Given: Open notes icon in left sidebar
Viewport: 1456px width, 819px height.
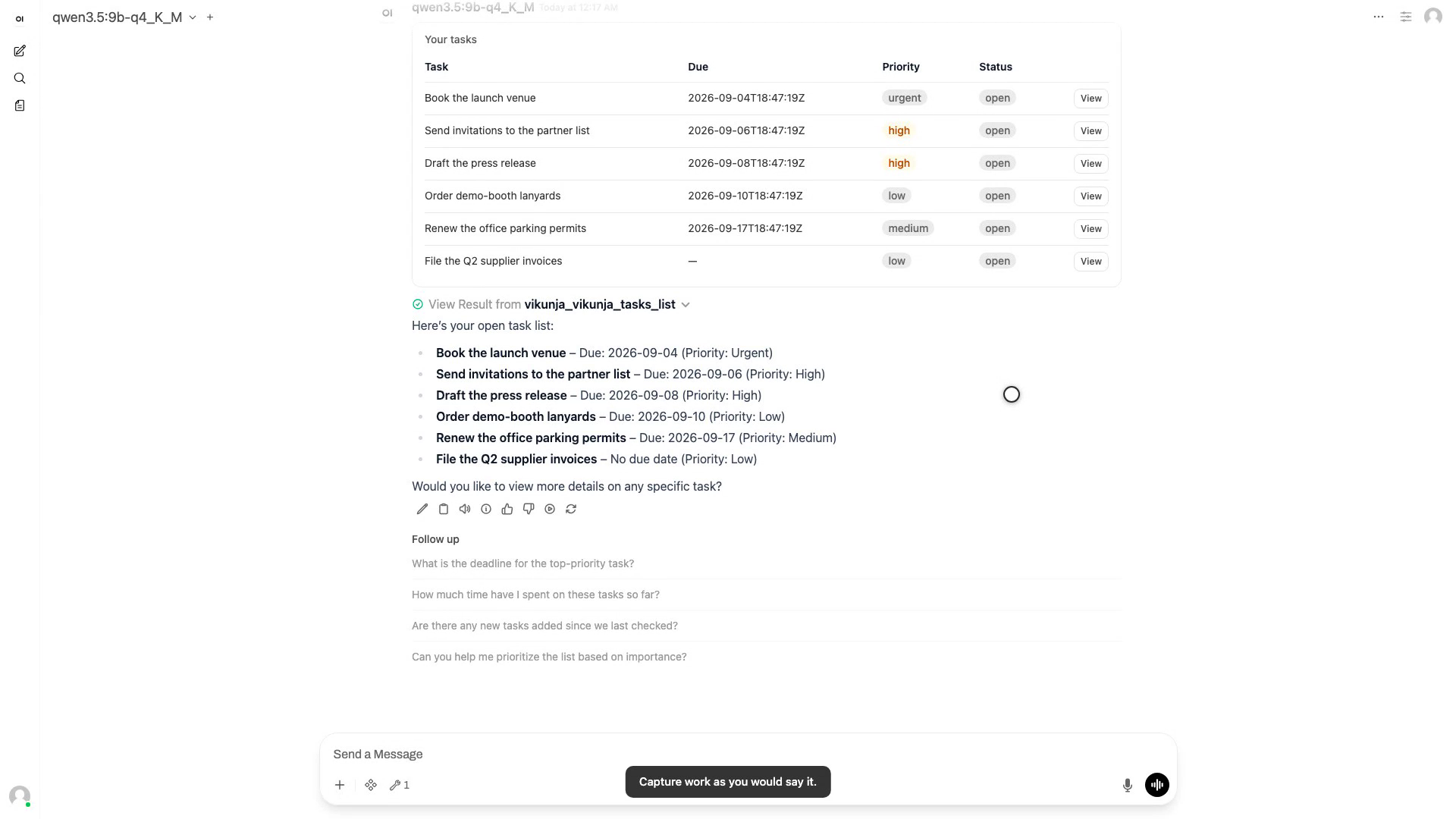Looking at the screenshot, I should 20,105.
